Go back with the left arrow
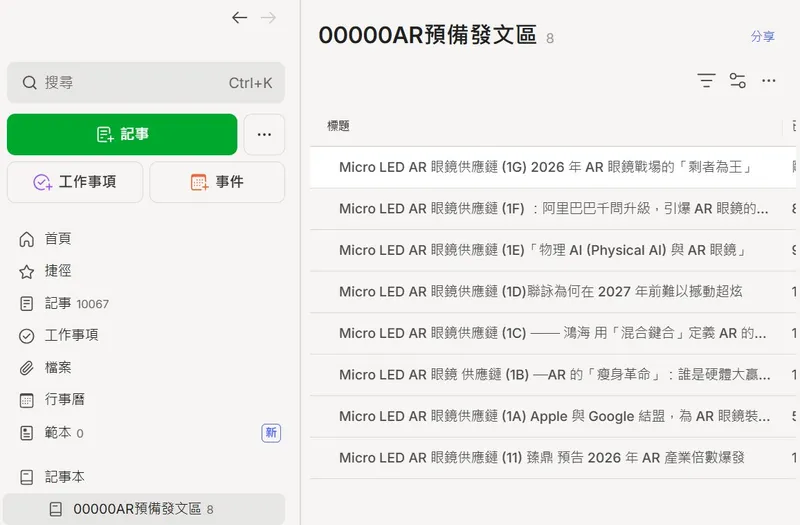This screenshot has width=800, height=525. (239, 18)
